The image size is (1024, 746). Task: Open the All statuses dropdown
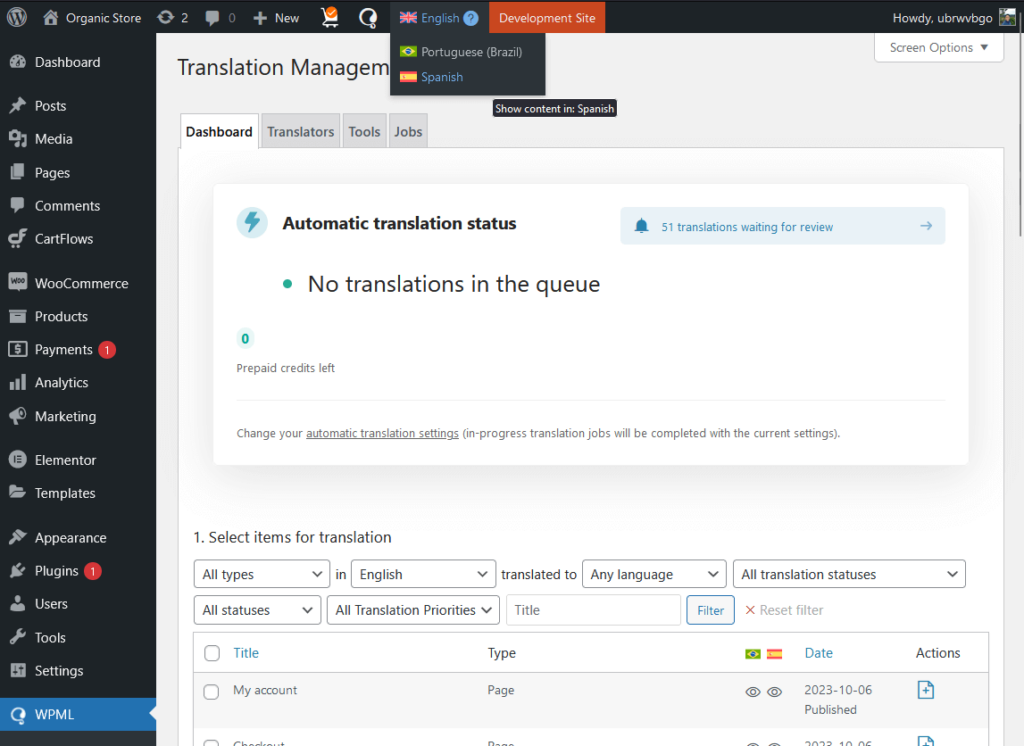point(257,610)
